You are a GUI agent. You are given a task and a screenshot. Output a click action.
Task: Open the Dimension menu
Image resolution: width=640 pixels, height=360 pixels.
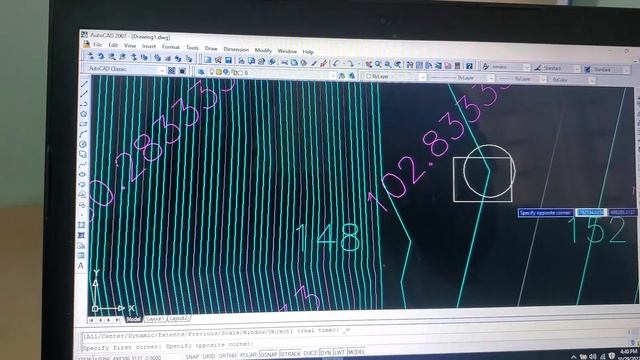pyautogui.click(x=236, y=49)
